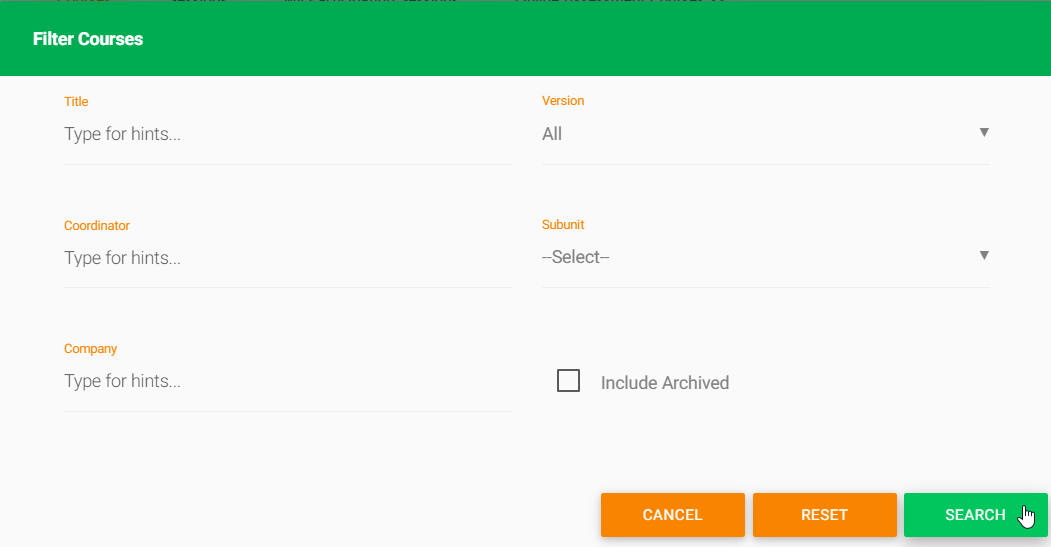
Task: Click the Filter Courses header title
Action: [88, 40]
